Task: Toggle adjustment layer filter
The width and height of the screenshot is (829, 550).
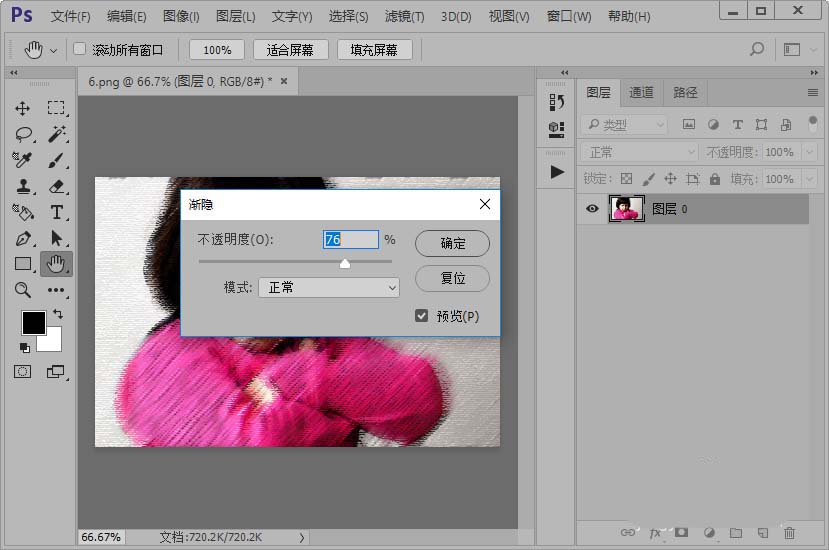Action: click(x=713, y=124)
